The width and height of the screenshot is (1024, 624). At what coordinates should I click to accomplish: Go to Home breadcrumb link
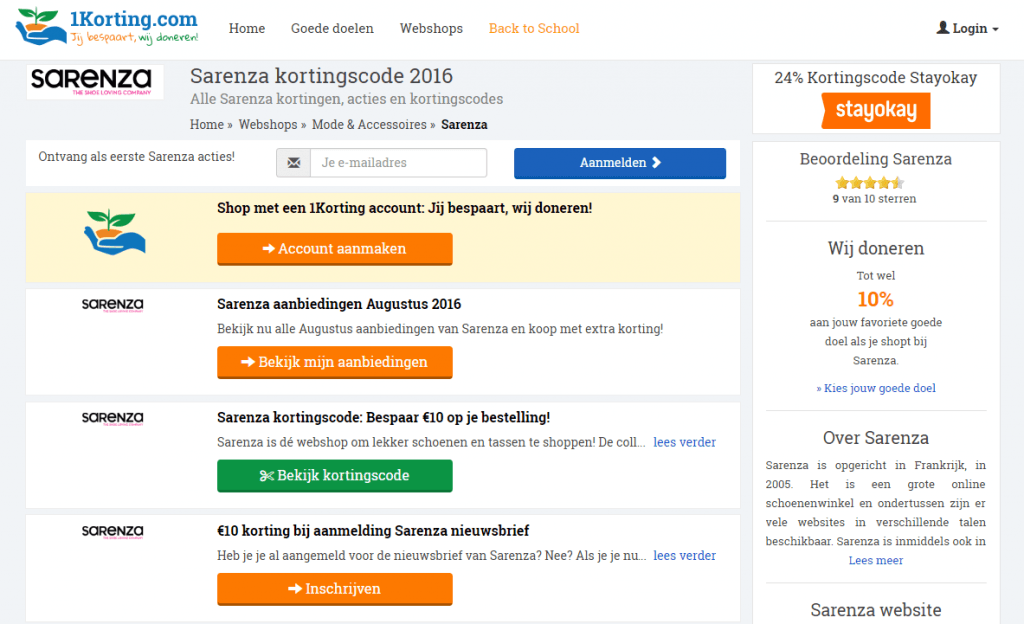click(x=207, y=124)
